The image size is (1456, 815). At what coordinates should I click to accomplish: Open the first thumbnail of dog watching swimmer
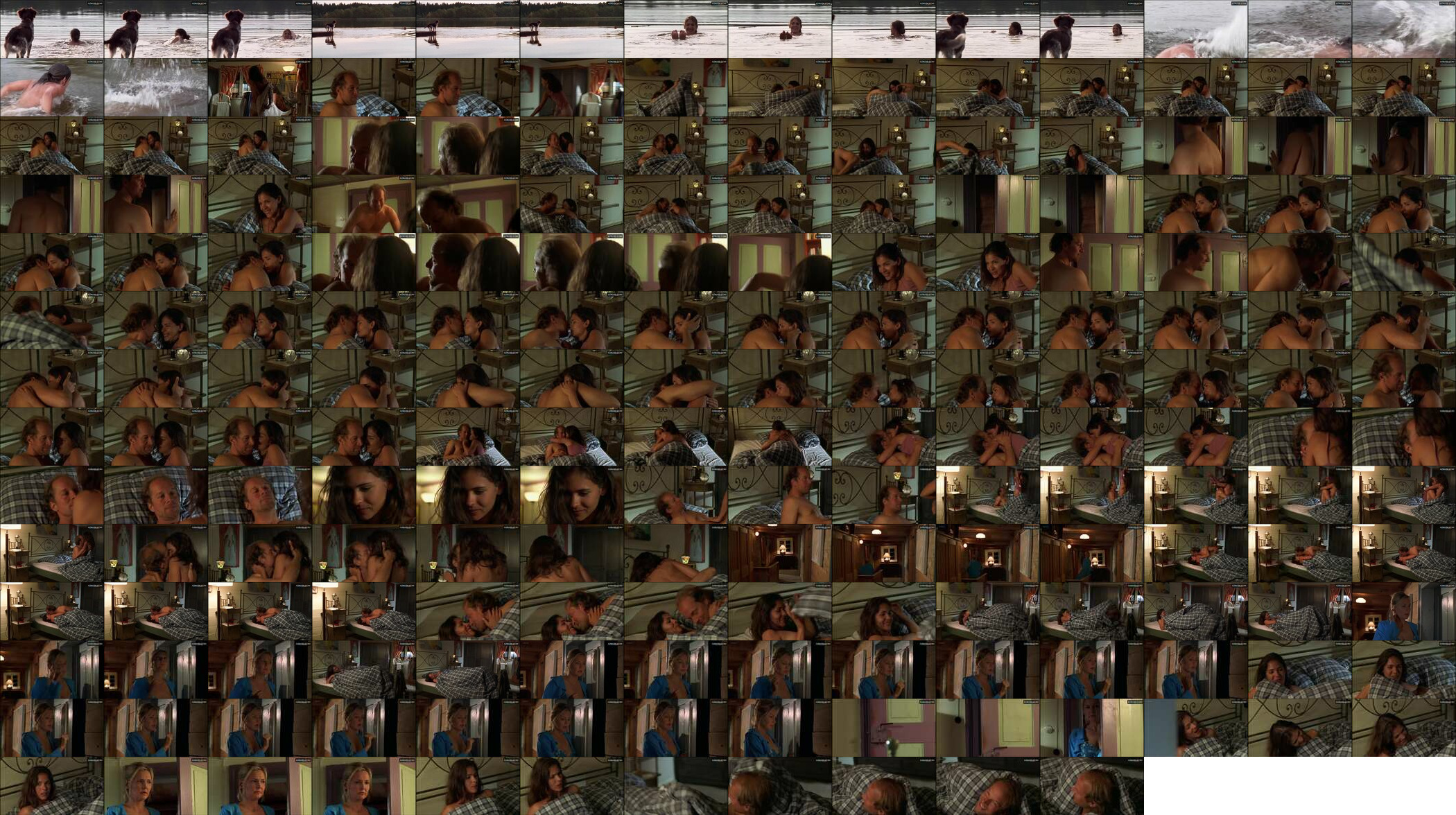point(52,29)
